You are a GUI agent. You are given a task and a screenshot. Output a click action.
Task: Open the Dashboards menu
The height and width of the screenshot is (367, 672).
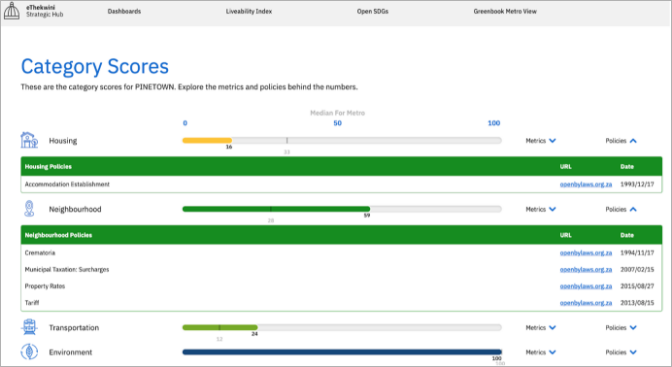click(124, 11)
